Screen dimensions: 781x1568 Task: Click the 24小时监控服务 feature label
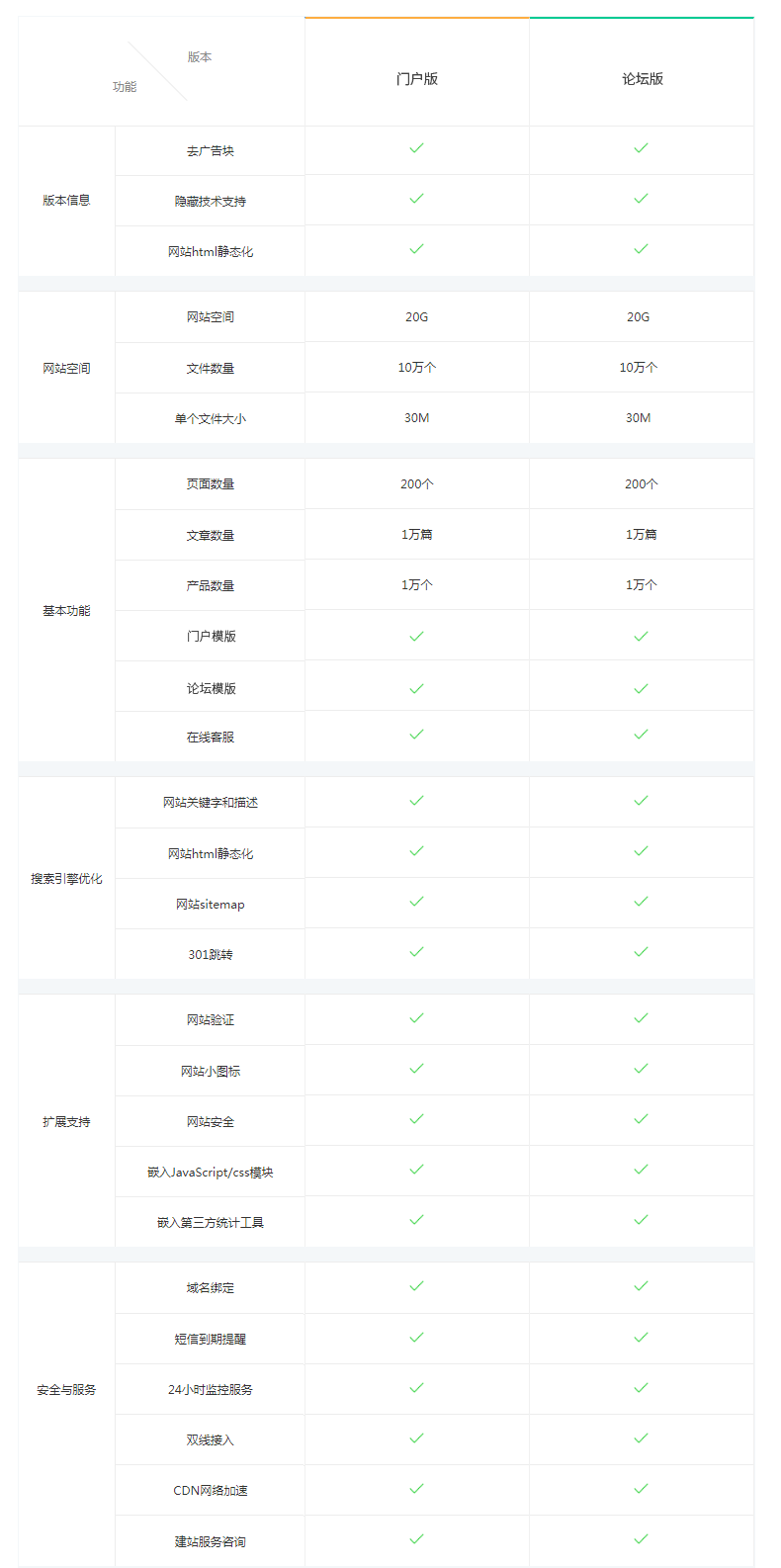click(x=211, y=1390)
